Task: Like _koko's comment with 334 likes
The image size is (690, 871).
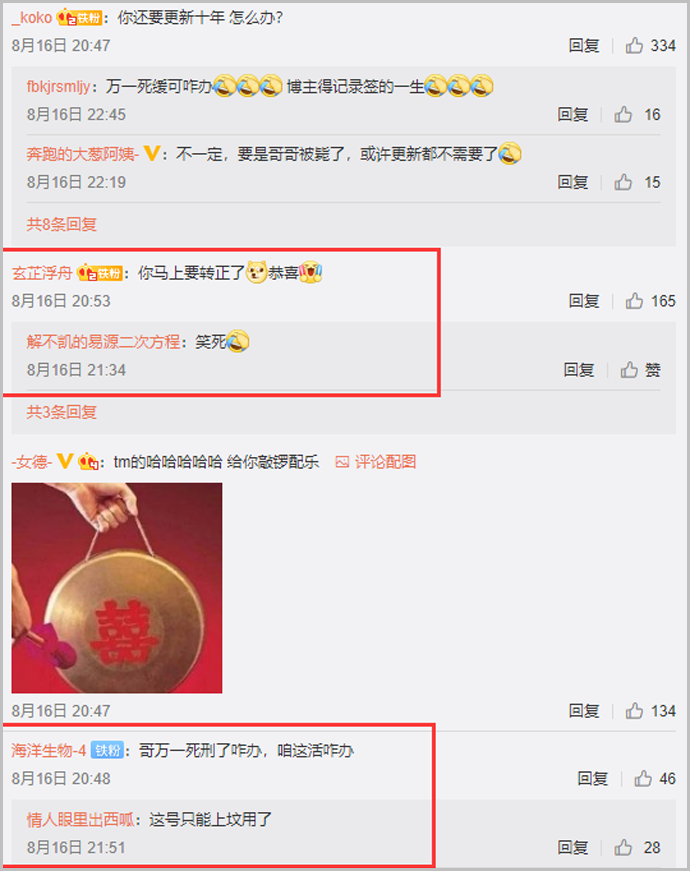Action: pyautogui.click(x=634, y=45)
